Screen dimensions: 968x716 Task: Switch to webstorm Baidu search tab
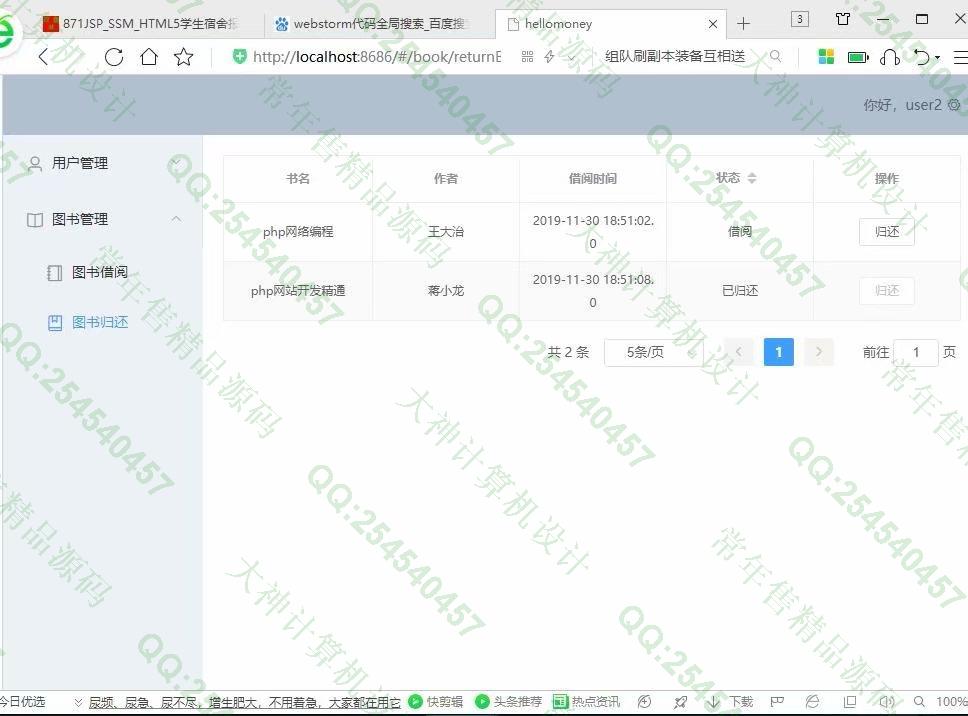pyautogui.click(x=372, y=24)
